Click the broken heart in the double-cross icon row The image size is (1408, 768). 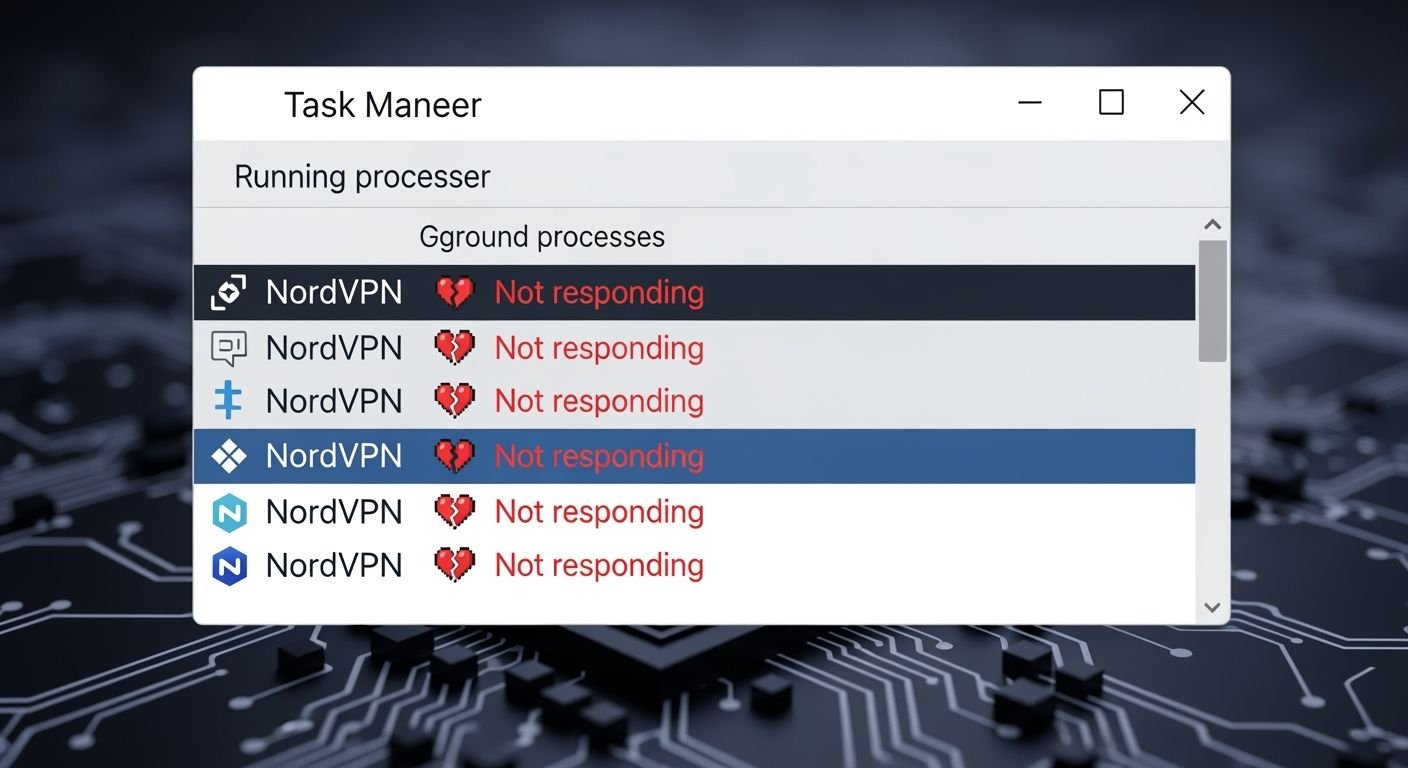(x=454, y=401)
